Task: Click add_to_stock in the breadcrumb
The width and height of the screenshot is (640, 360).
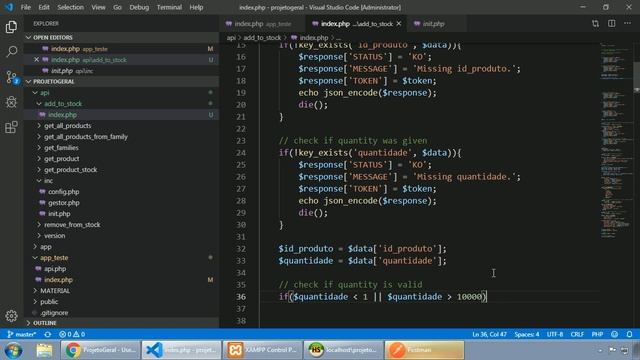Action: tap(262, 38)
